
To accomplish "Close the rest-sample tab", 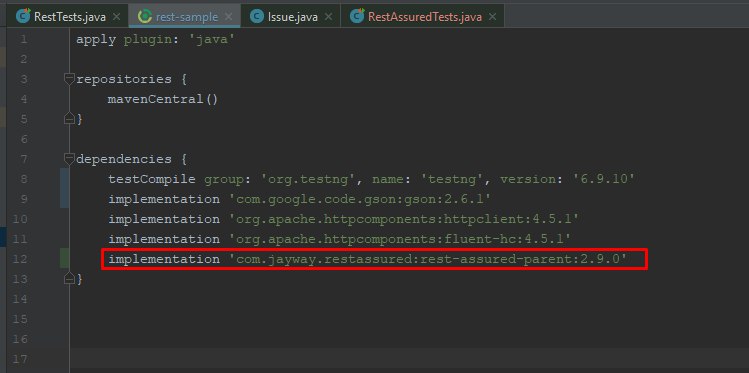I will coord(229,17).
